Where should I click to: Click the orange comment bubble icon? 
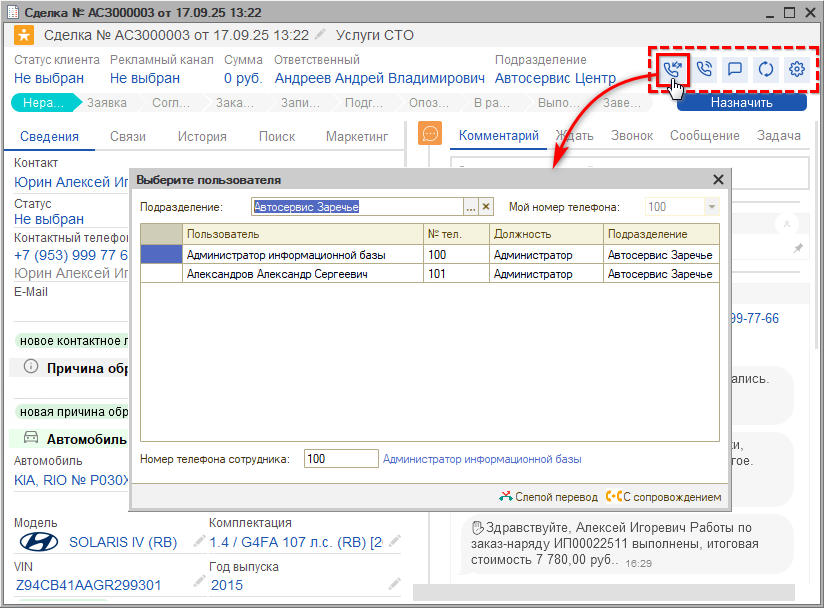(x=430, y=134)
